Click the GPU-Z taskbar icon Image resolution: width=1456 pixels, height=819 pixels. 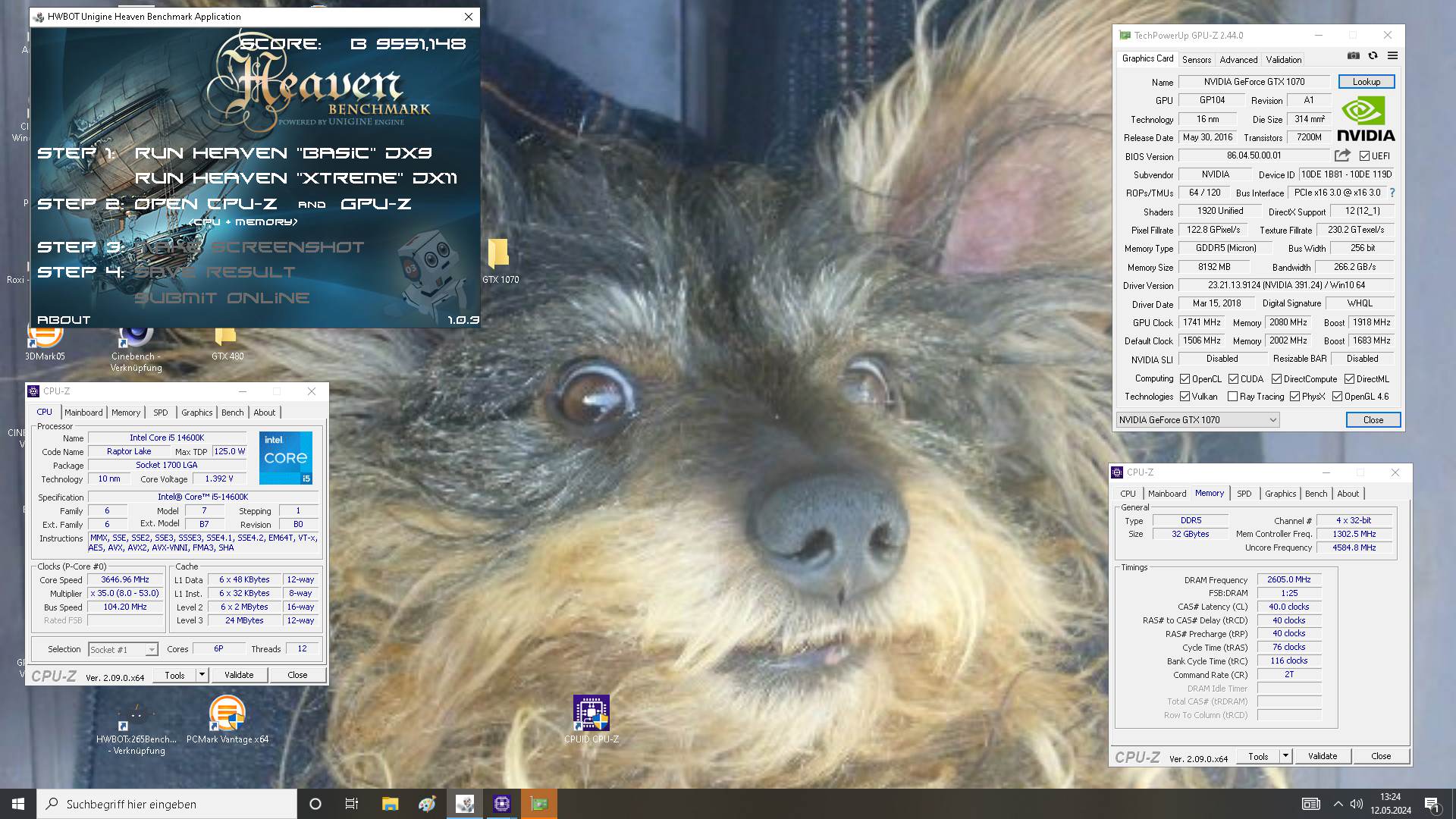pyautogui.click(x=539, y=804)
